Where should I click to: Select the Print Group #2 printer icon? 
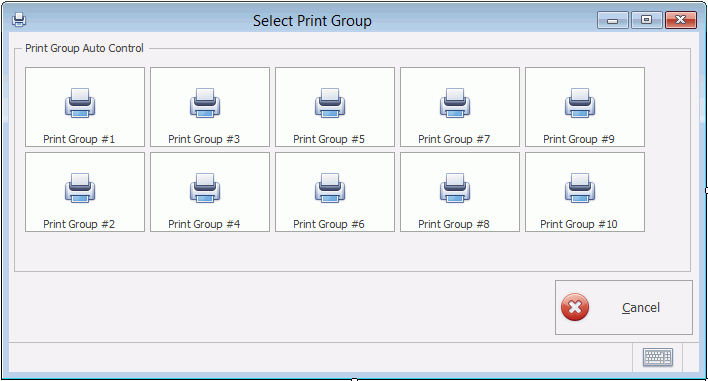point(80,188)
